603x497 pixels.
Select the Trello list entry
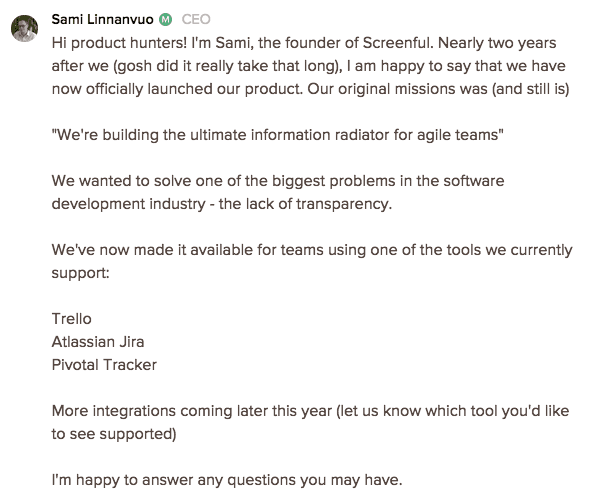coord(72,319)
